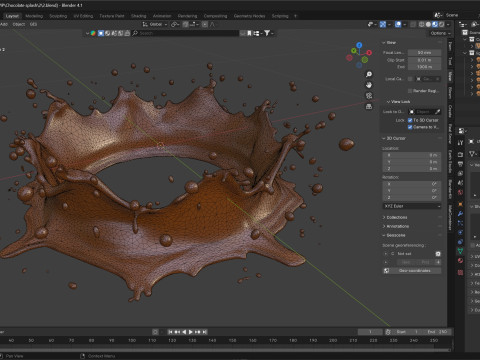Open Render properties tab icon

pos(460,154)
